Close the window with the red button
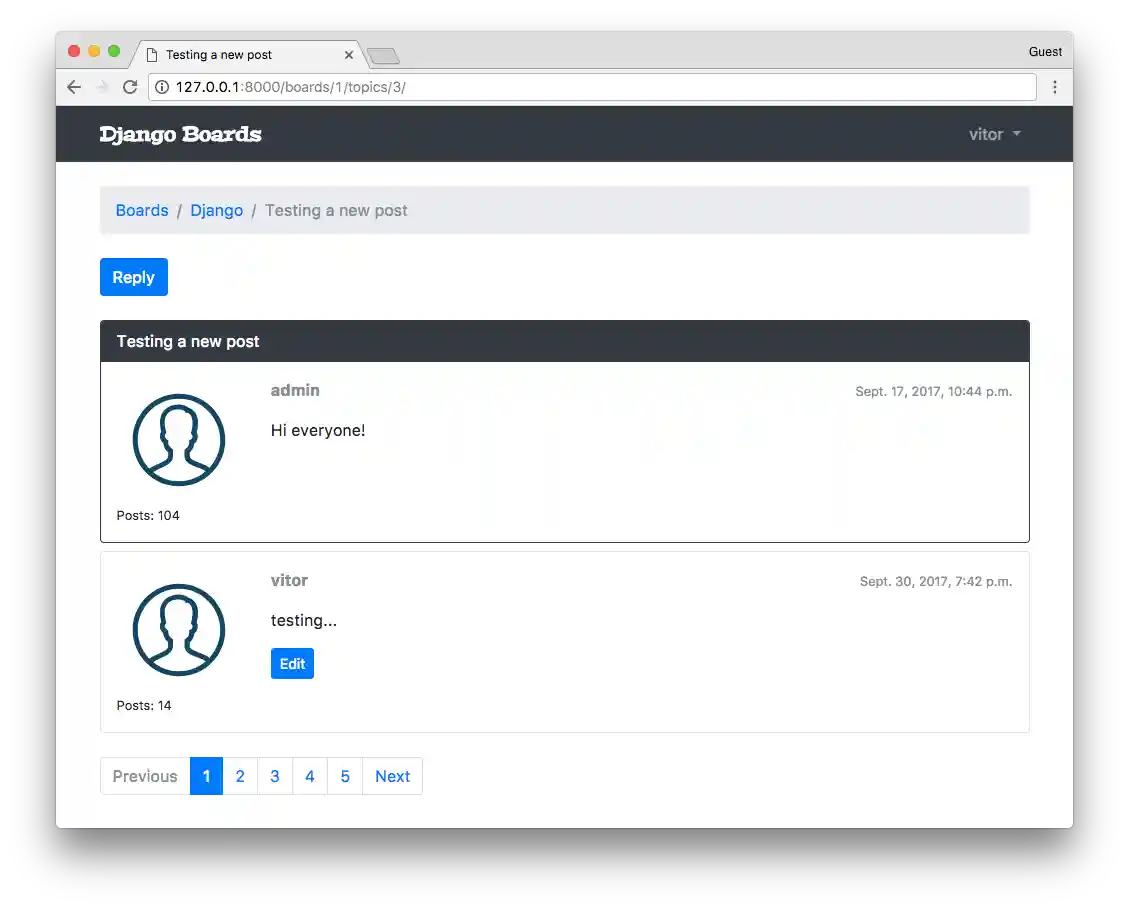This screenshot has height=908, width=1129. [x=73, y=51]
